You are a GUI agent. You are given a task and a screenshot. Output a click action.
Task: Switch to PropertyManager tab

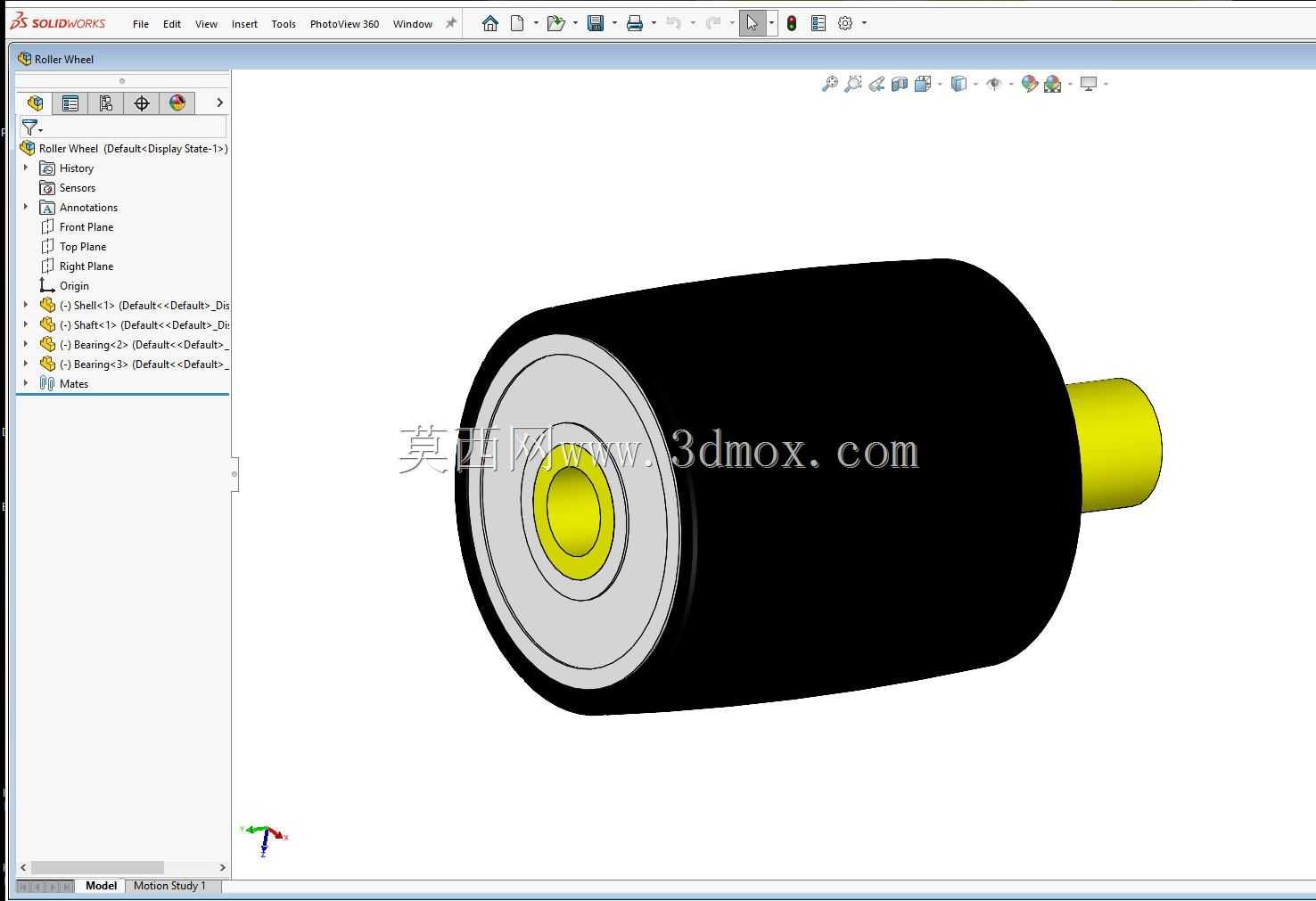click(x=70, y=103)
